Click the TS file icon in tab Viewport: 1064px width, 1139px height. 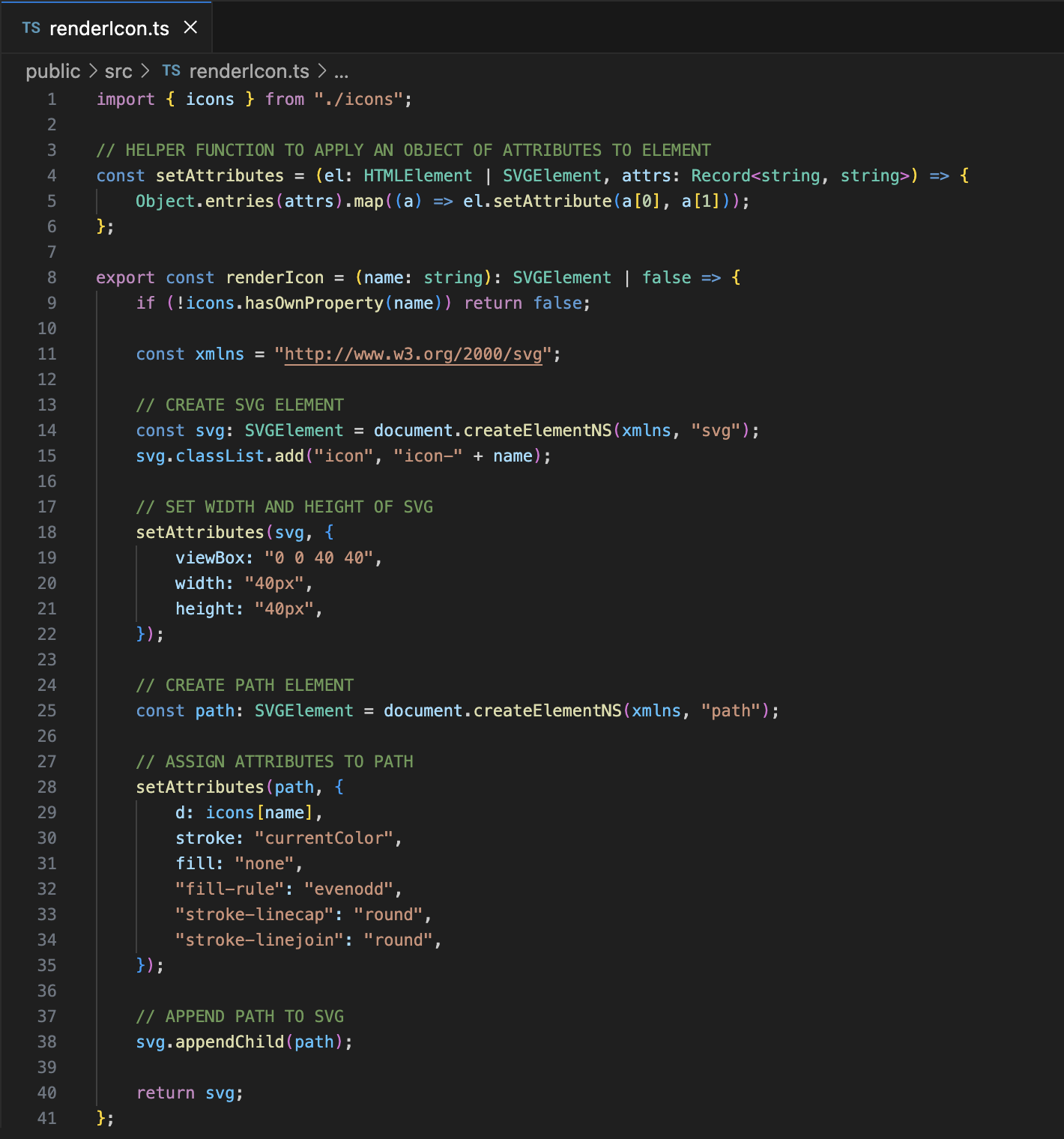coord(31,28)
